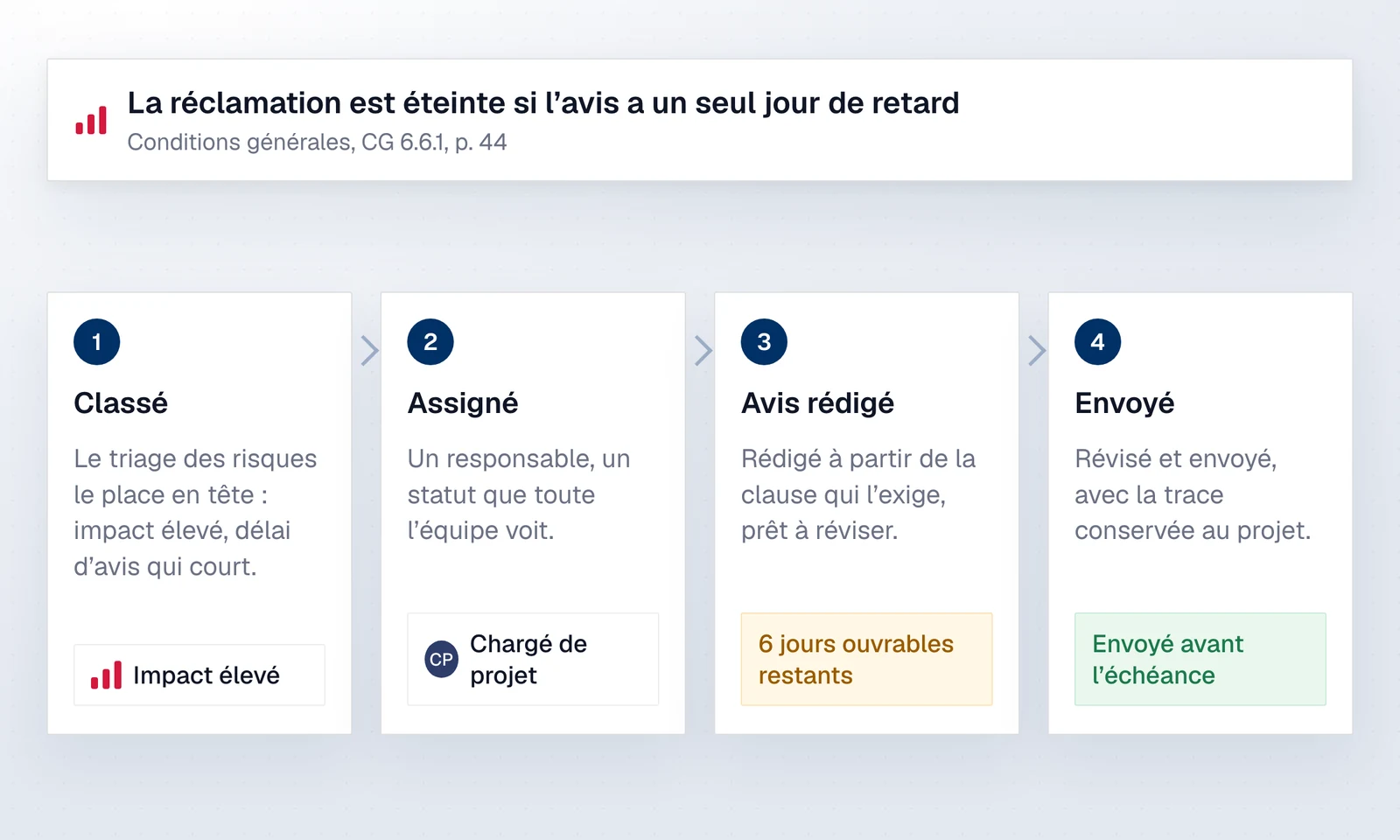Click the chevron between Assigné and Avis rédigé

(703, 350)
